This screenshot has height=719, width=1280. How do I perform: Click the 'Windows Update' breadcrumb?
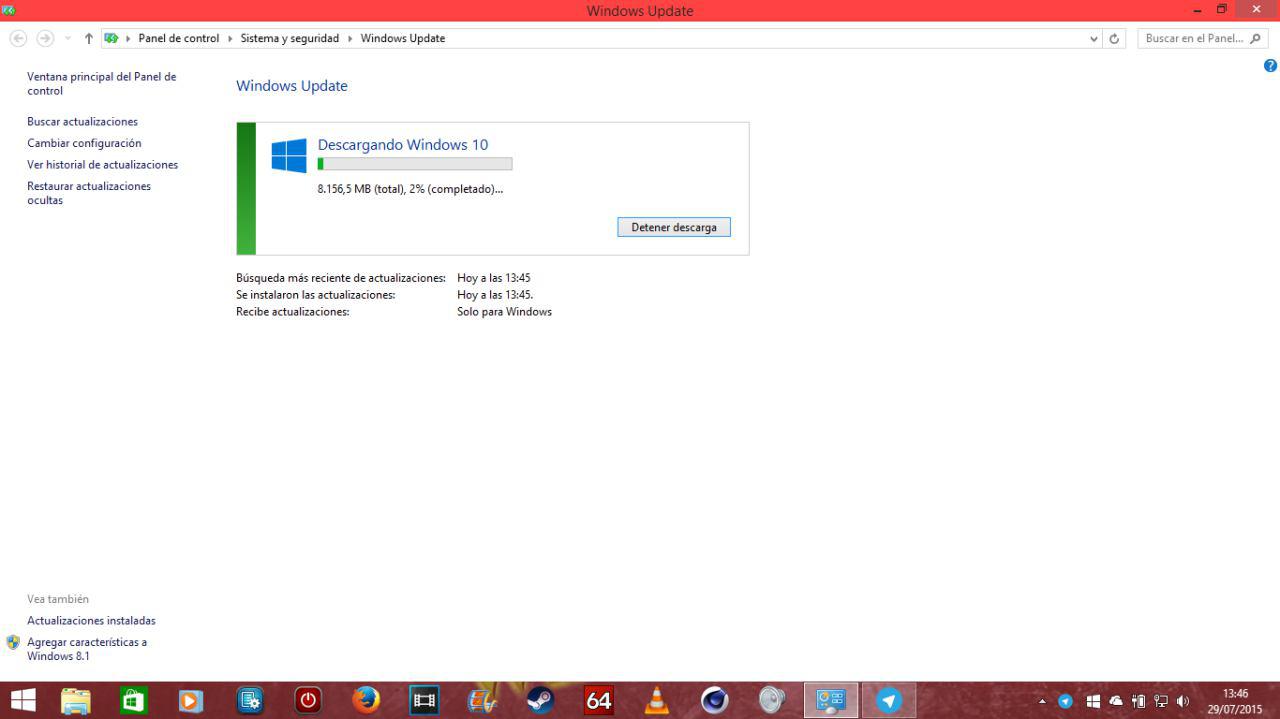(x=402, y=38)
